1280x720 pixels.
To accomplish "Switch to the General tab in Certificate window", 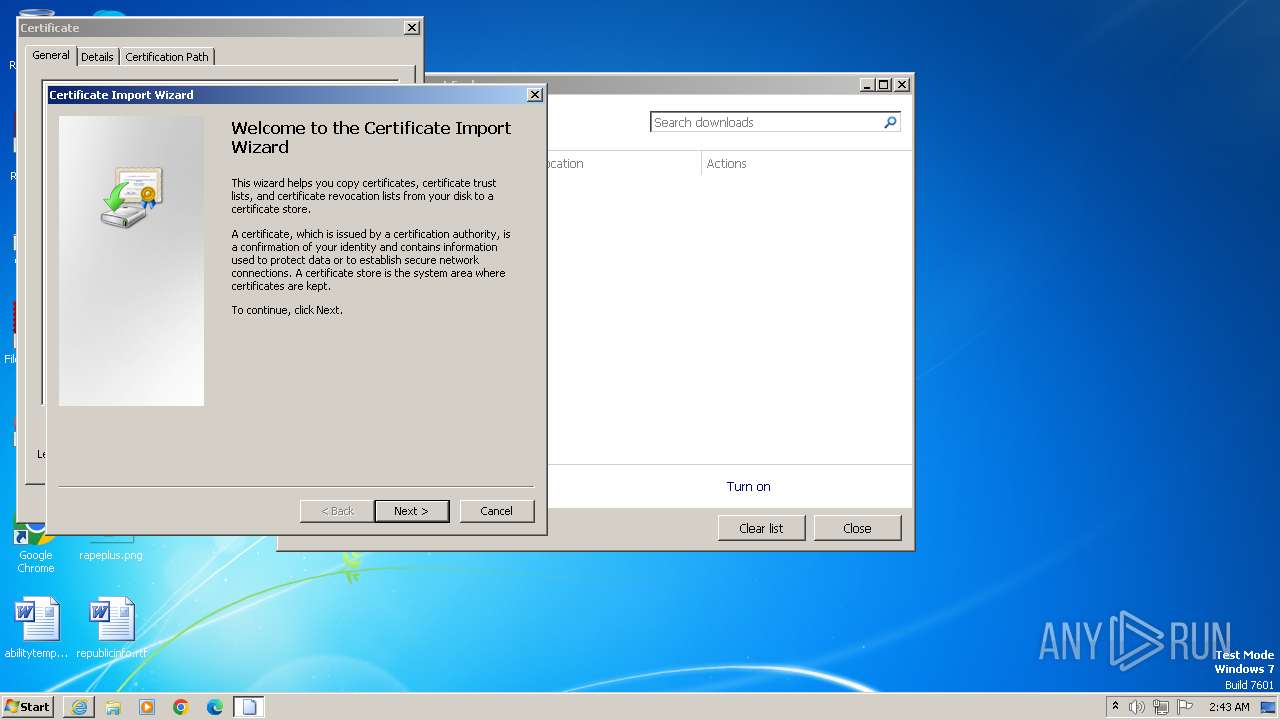I will point(51,56).
